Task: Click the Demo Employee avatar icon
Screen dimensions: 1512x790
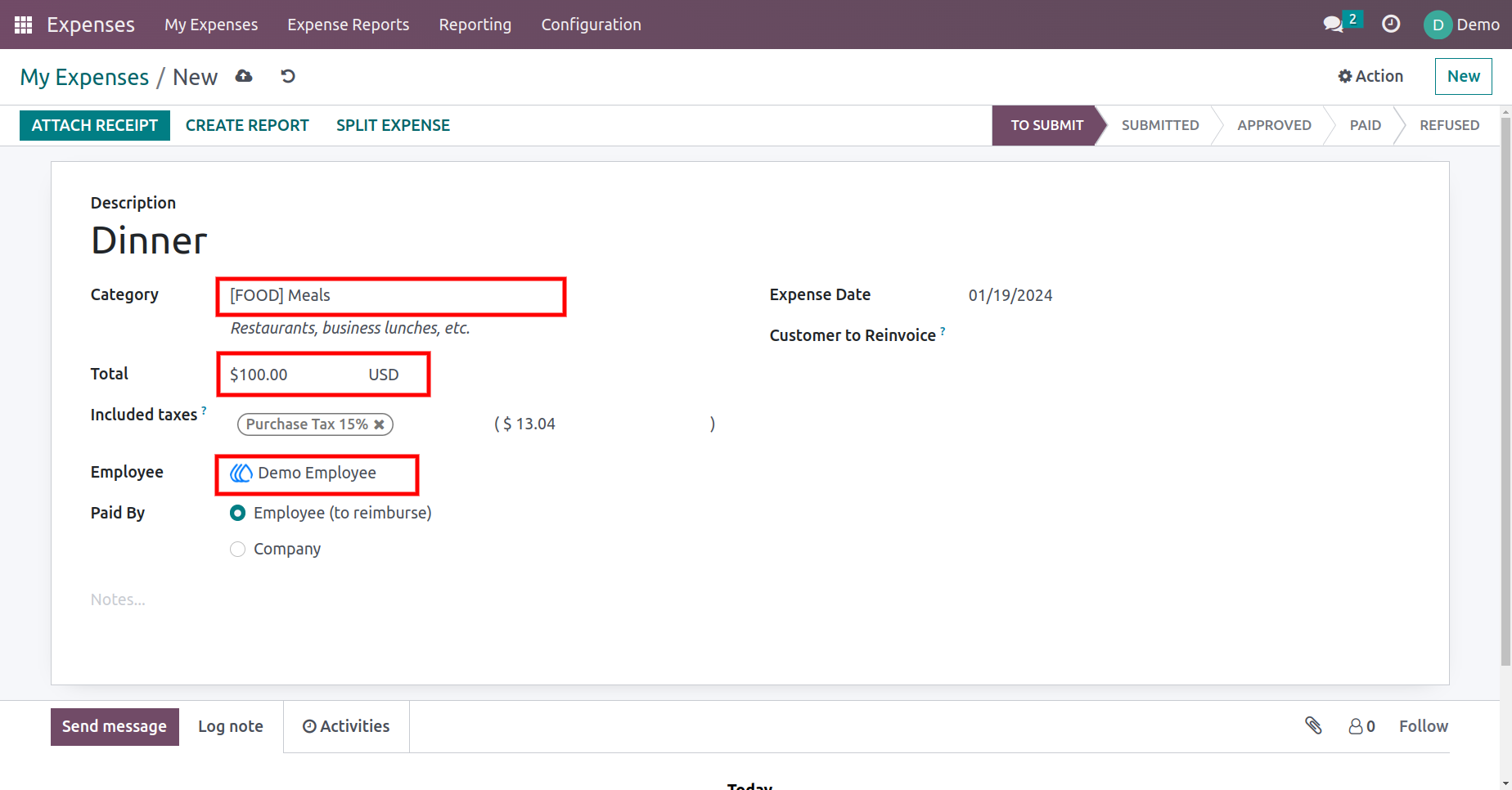Action: [241, 474]
